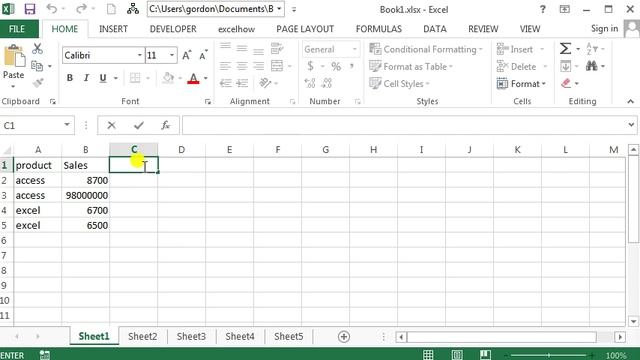Click the Clear eraser icon
Viewport: 640px width, 360px height.
[x=566, y=83]
